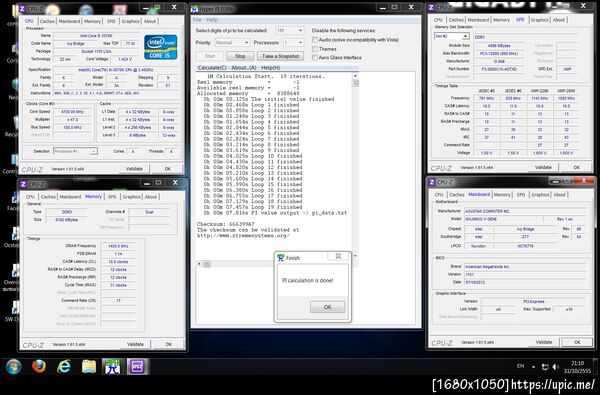Open the pi digits dropdown showing 1M

pos(290,30)
